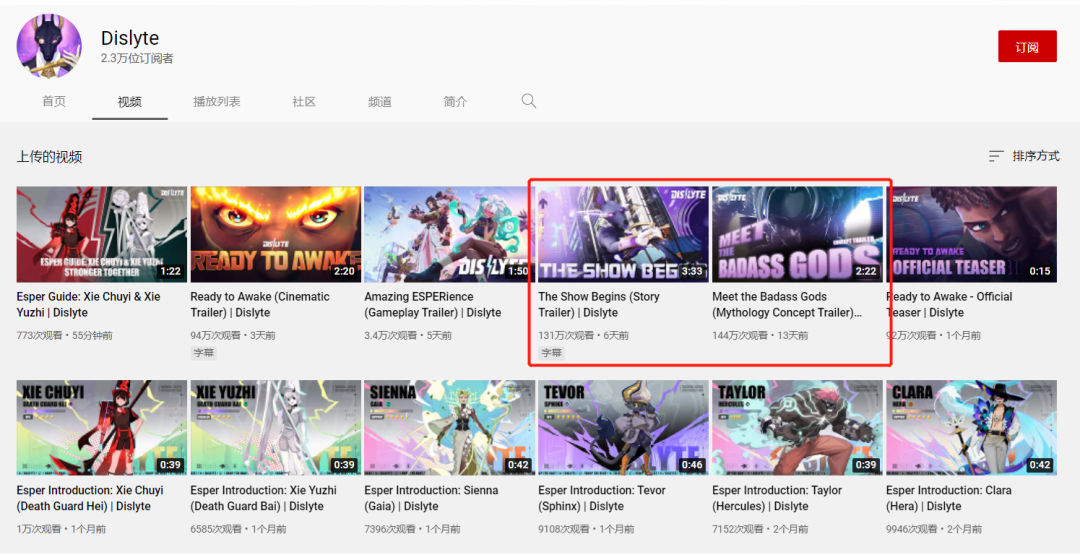
Task: Open the Xie Yuzhi introduction thumbnail
Action: (276, 428)
